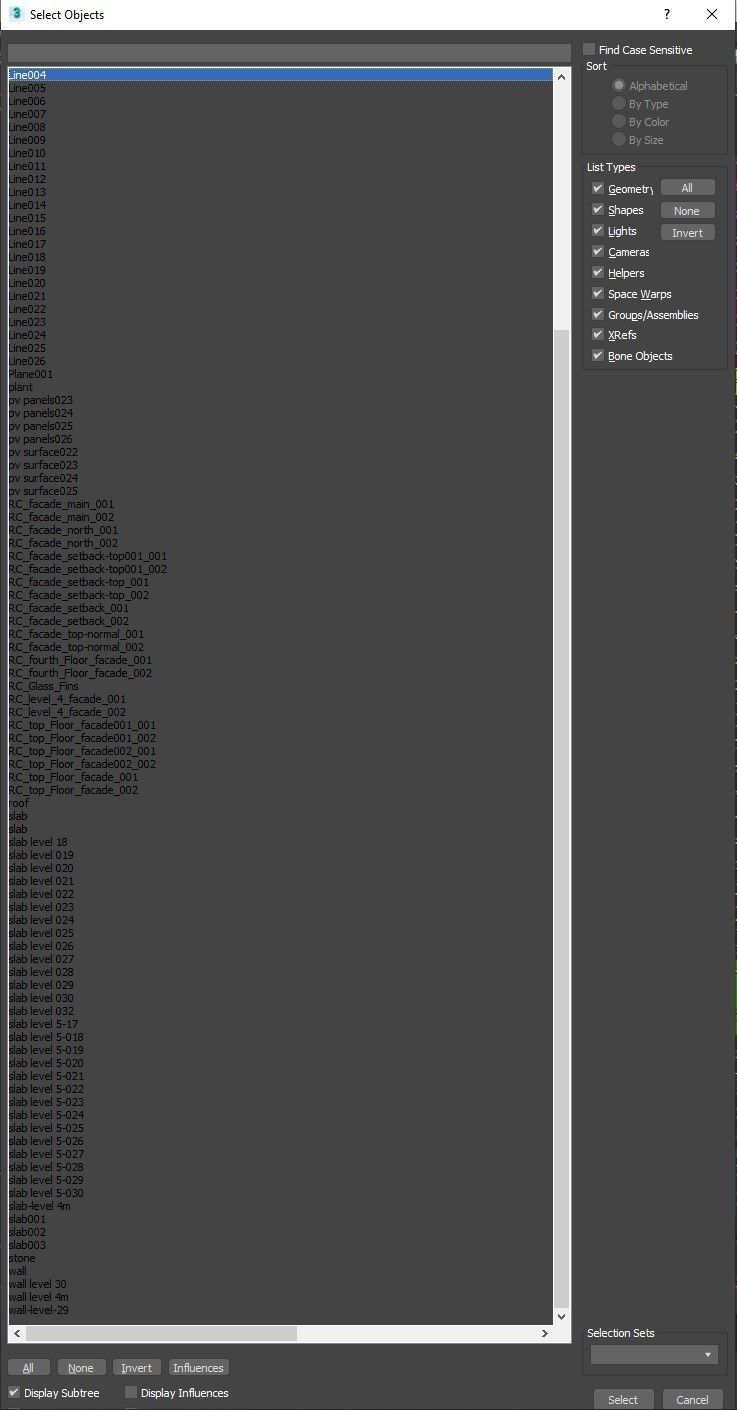The image size is (737, 1410).
Task: Enable Find Case Sensitive checkbox
Action: coord(589,49)
